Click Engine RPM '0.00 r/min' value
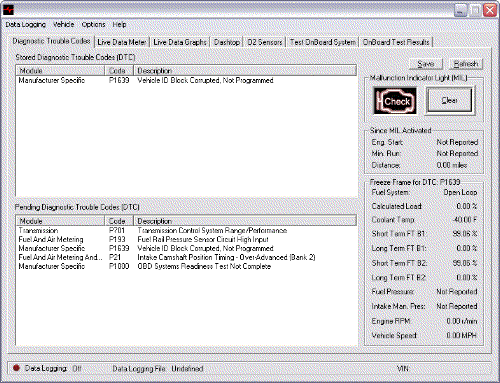The width and height of the screenshot is (500, 383). tap(462, 321)
